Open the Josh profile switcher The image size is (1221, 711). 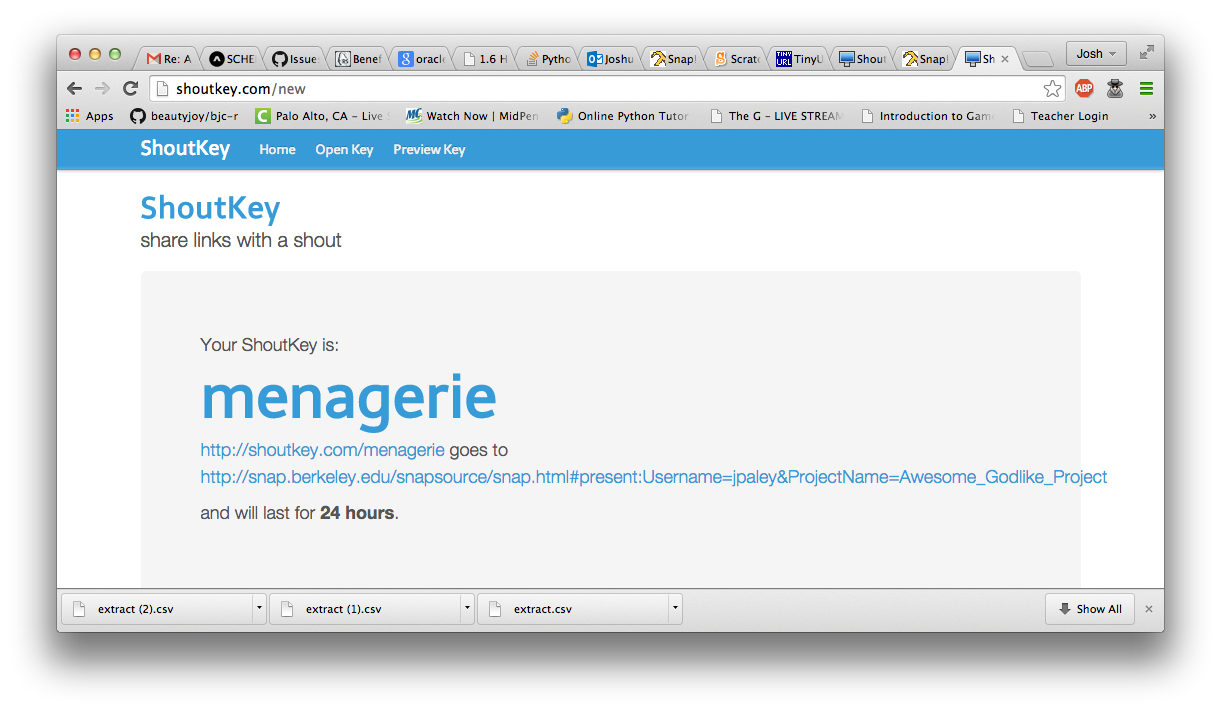(x=1096, y=54)
